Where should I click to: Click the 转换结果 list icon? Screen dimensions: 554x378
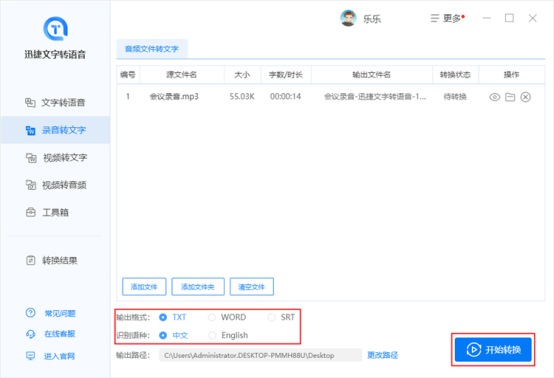31,260
